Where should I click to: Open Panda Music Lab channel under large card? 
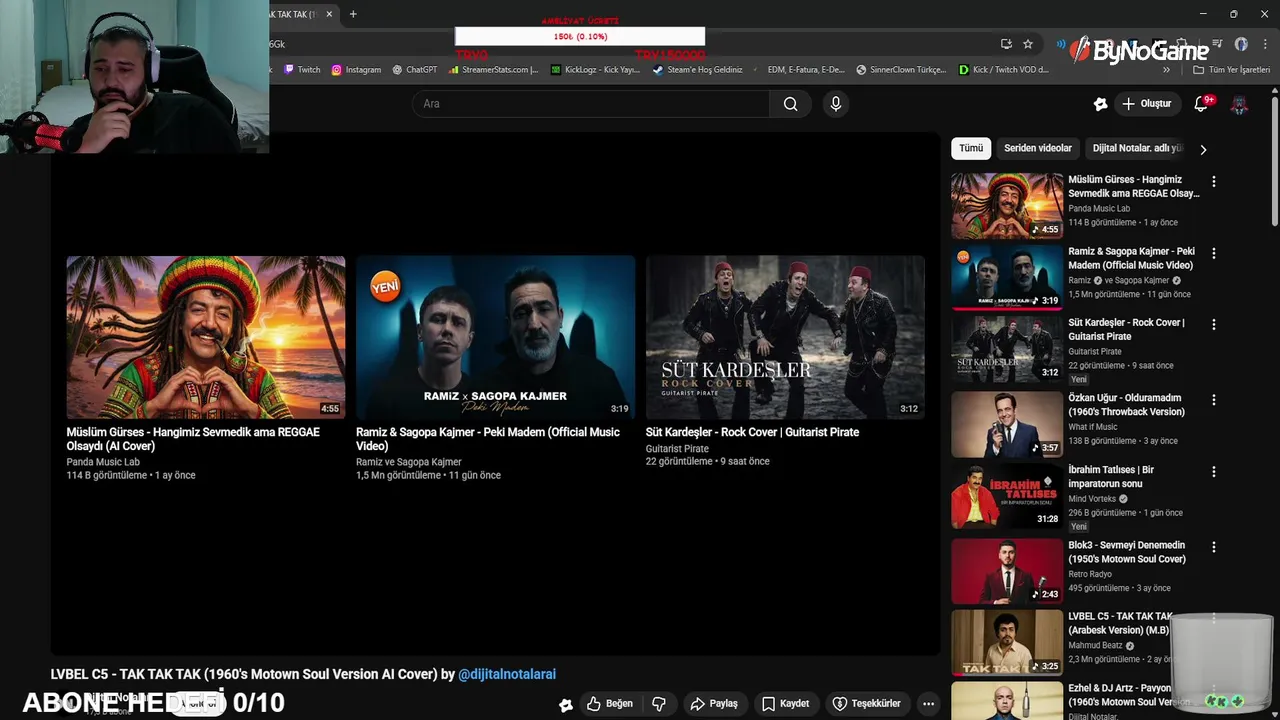[103, 462]
